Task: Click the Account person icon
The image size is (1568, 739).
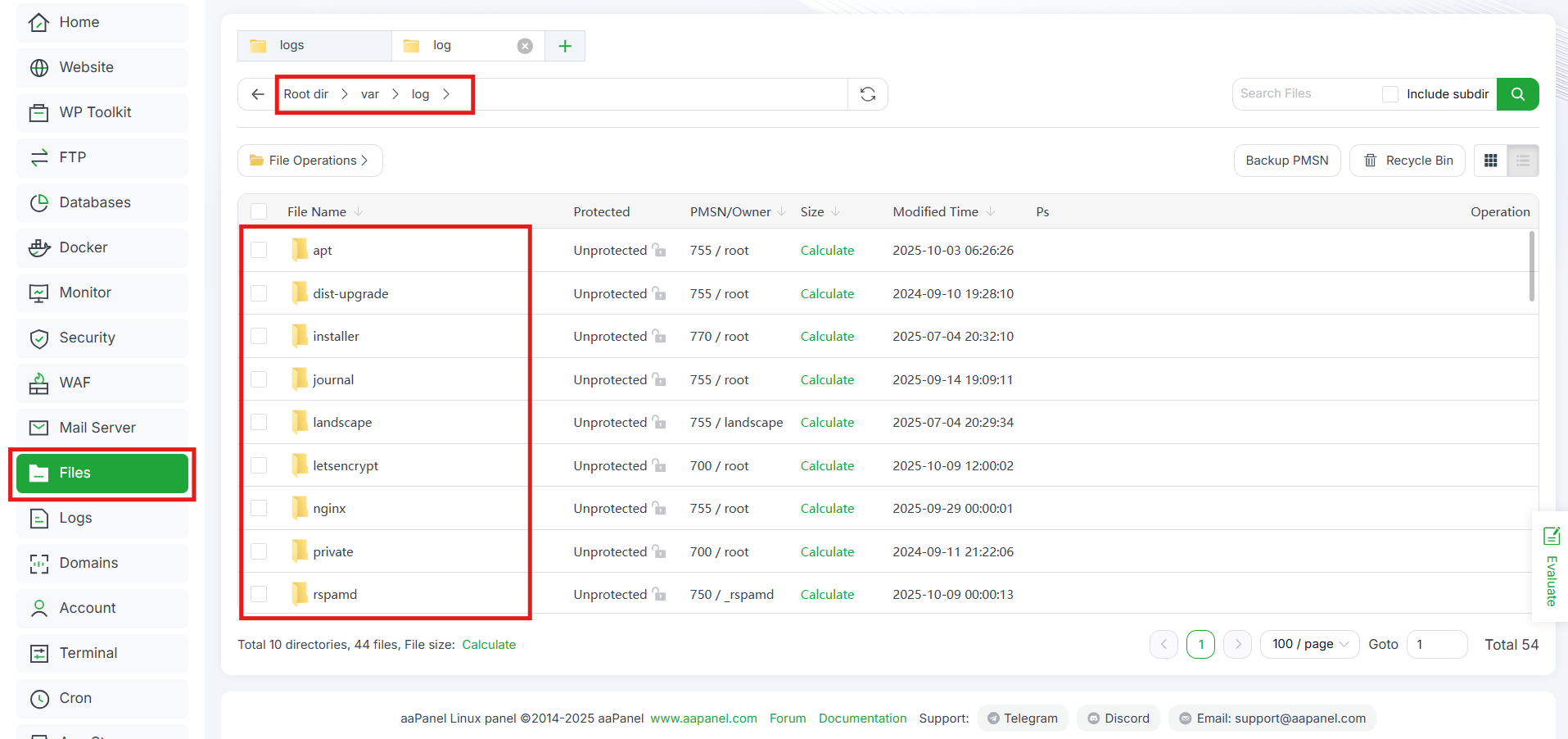Action: [x=38, y=608]
